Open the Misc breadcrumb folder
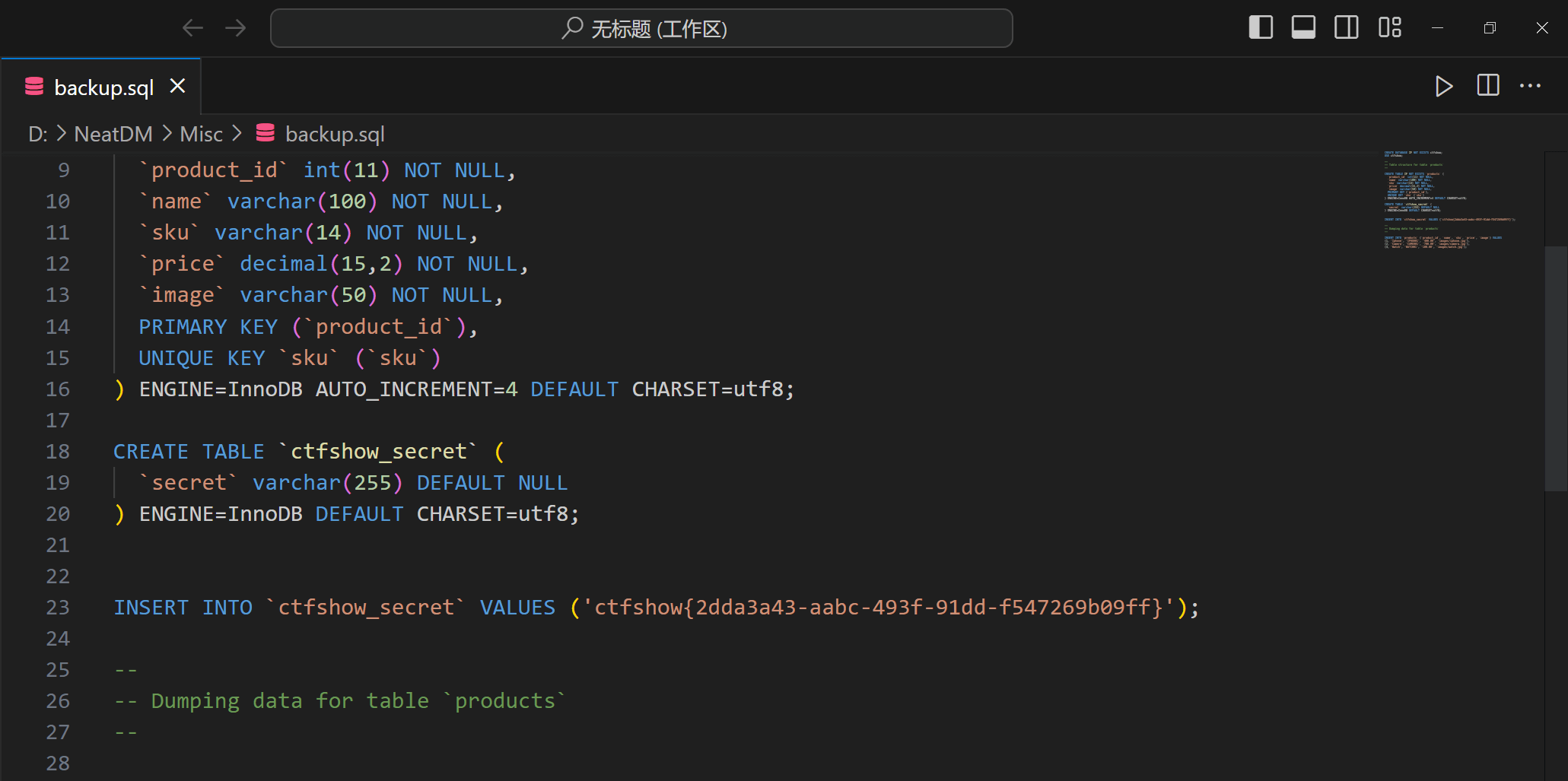 click(202, 135)
